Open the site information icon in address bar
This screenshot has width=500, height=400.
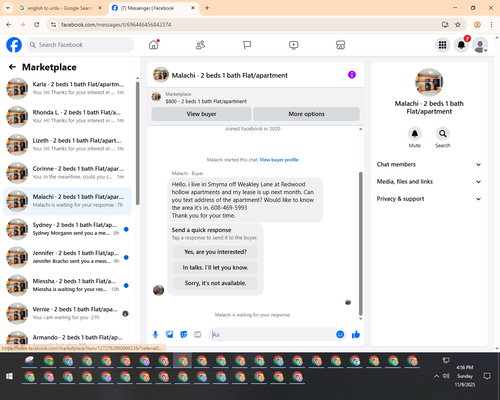click(x=53, y=25)
